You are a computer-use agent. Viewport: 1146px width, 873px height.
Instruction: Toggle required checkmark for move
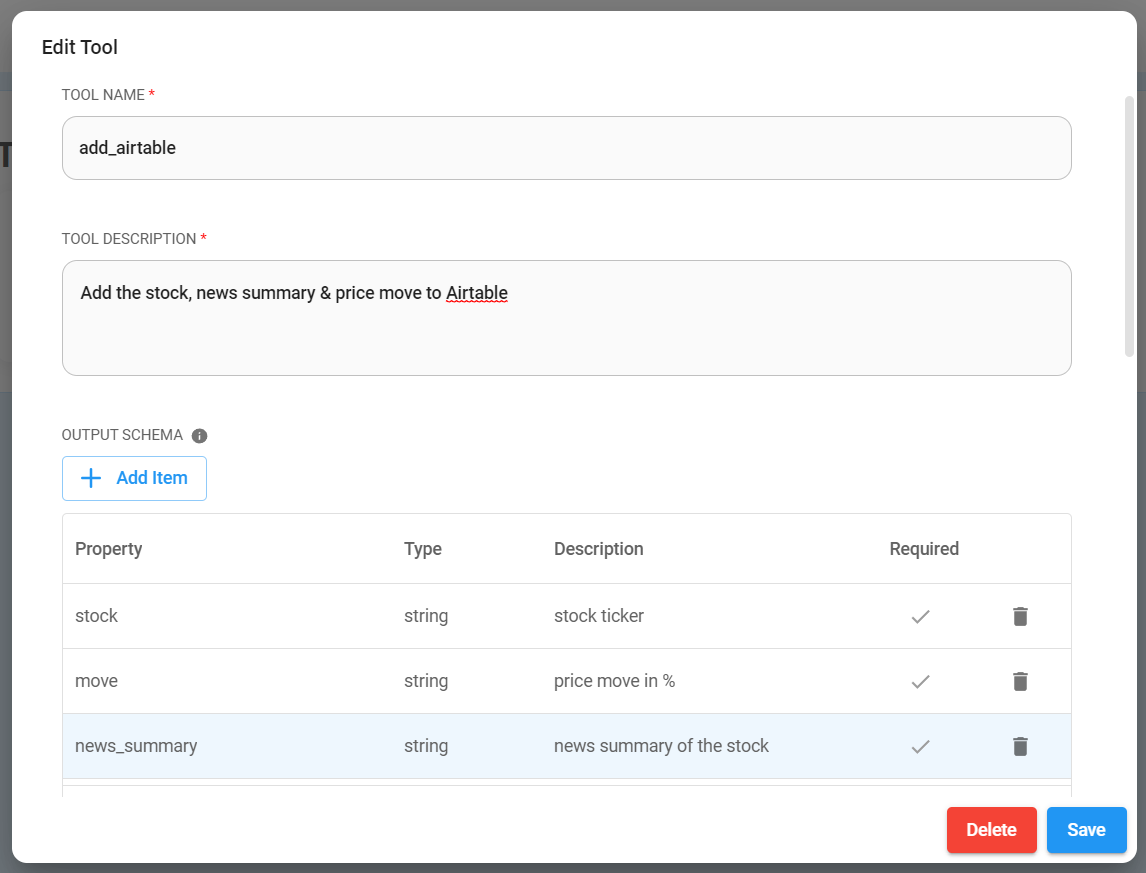[921, 681]
